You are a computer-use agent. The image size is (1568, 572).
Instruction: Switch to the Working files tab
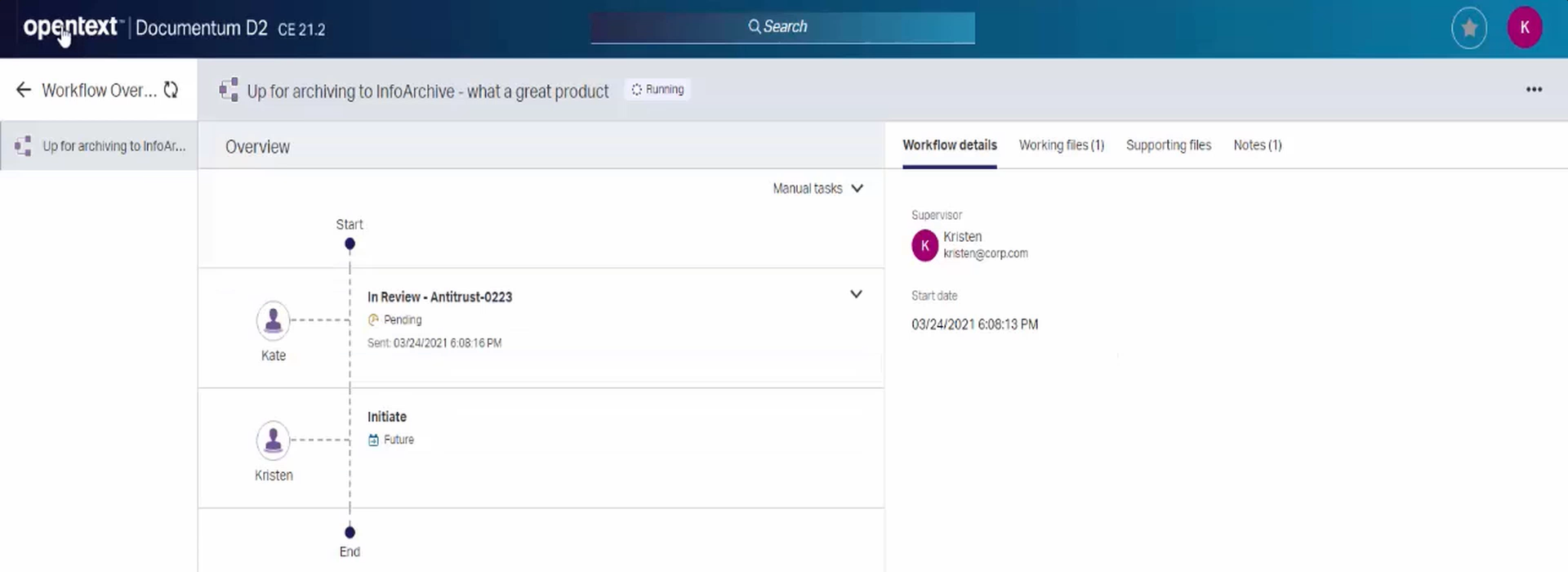pos(1061,145)
